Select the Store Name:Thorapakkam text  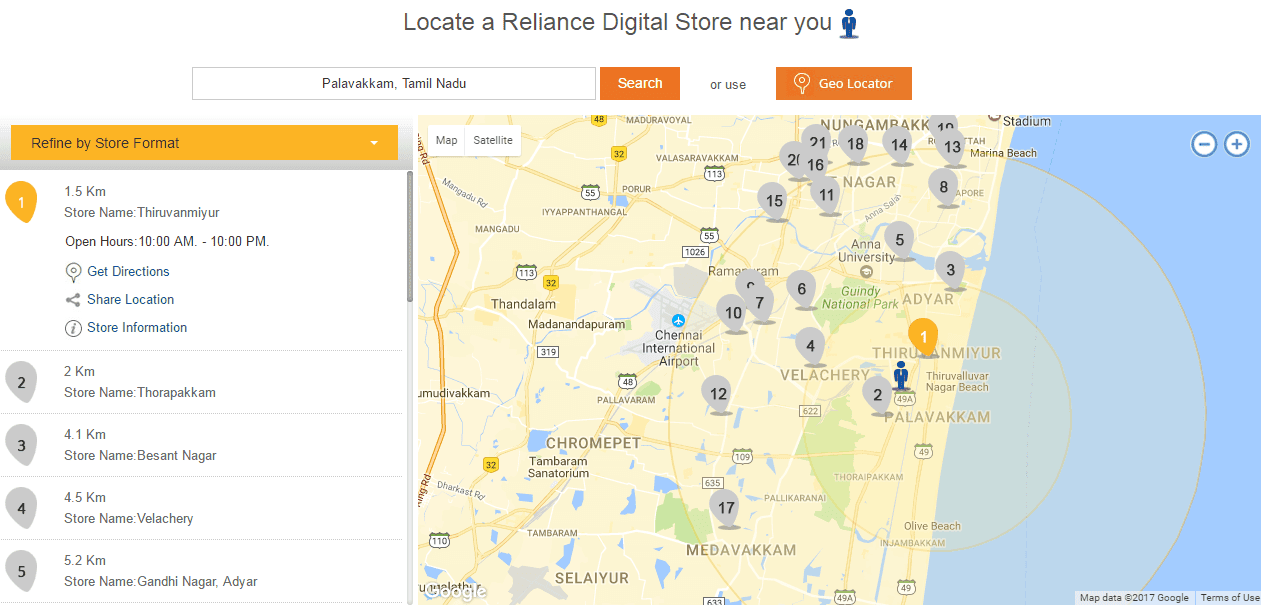140,392
